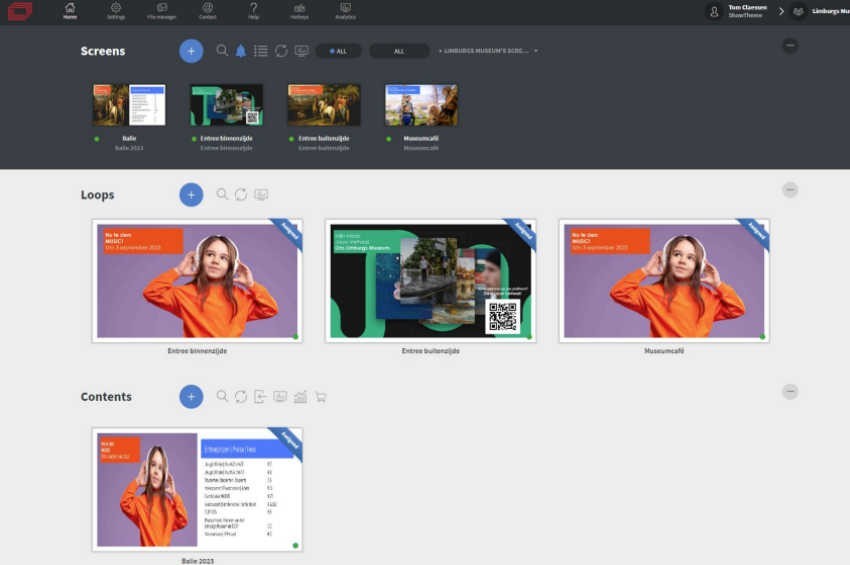Open the Entree binnenzijde screen thumbnail
Viewport: 850px width, 565px height.
[x=227, y=105]
